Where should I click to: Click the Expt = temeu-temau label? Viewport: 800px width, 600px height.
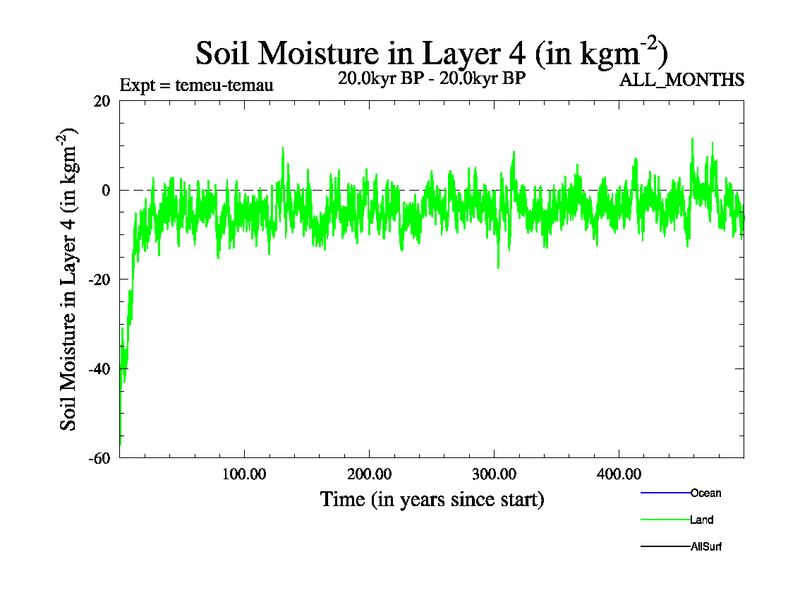tap(196, 85)
